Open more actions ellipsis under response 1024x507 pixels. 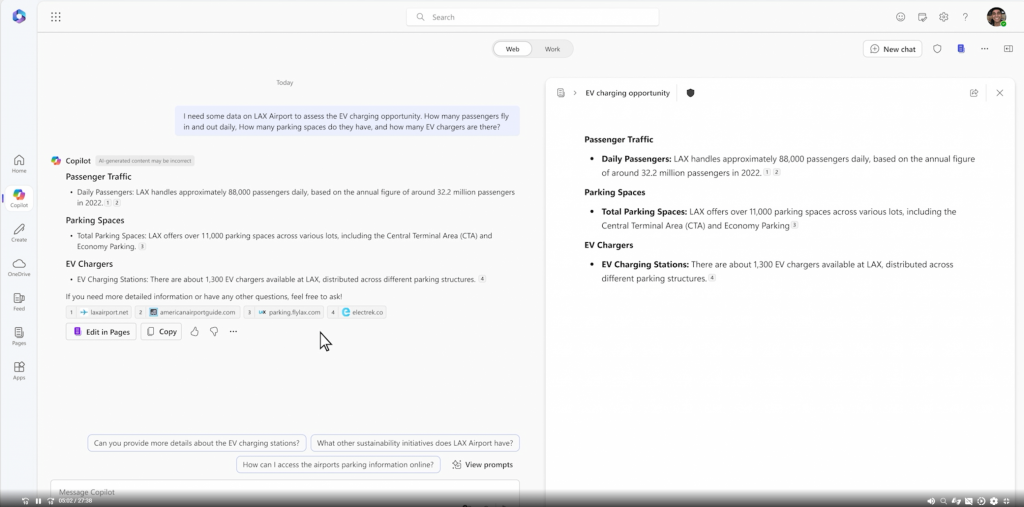[233, 332]
